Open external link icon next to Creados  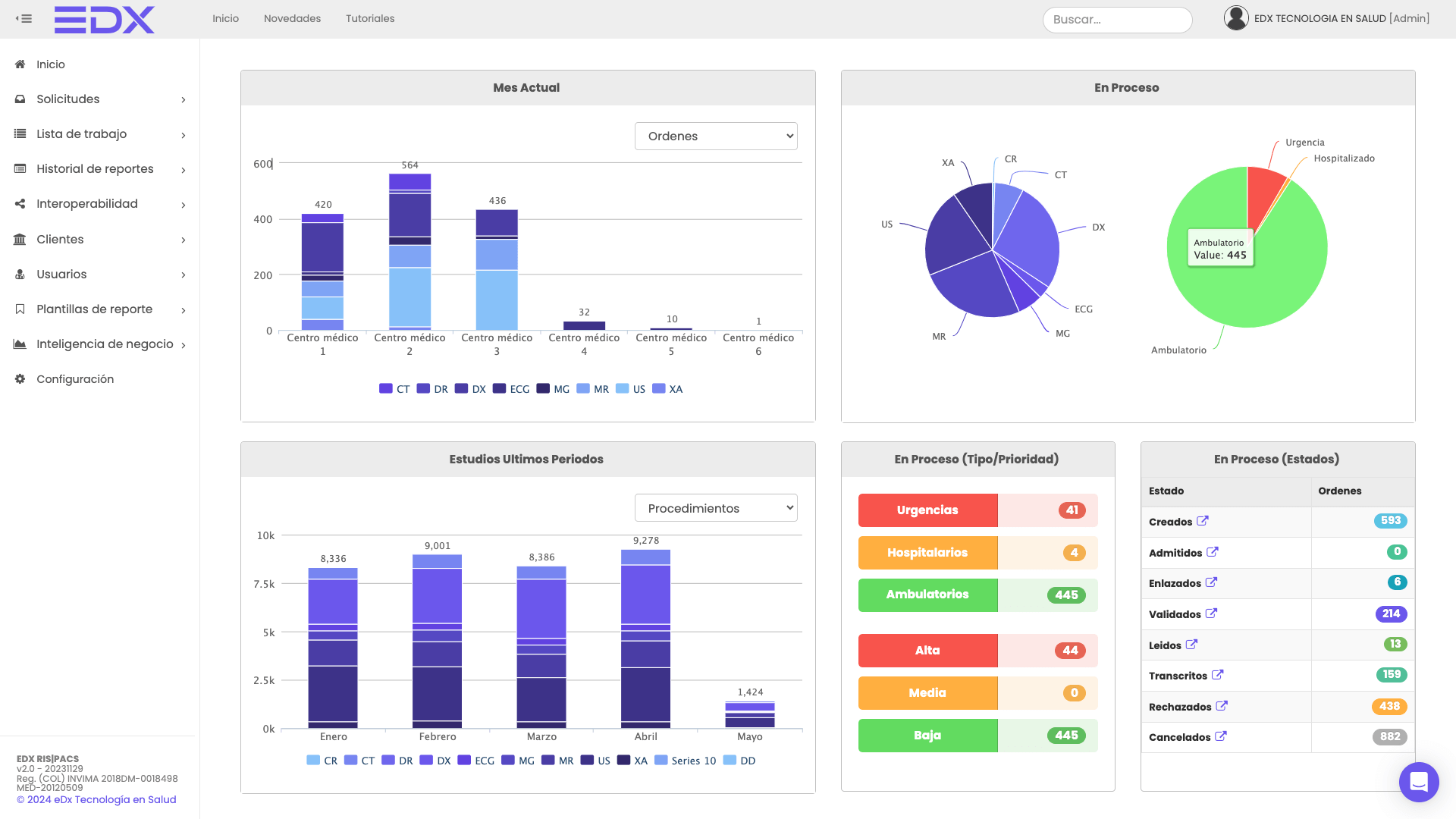1203,521
